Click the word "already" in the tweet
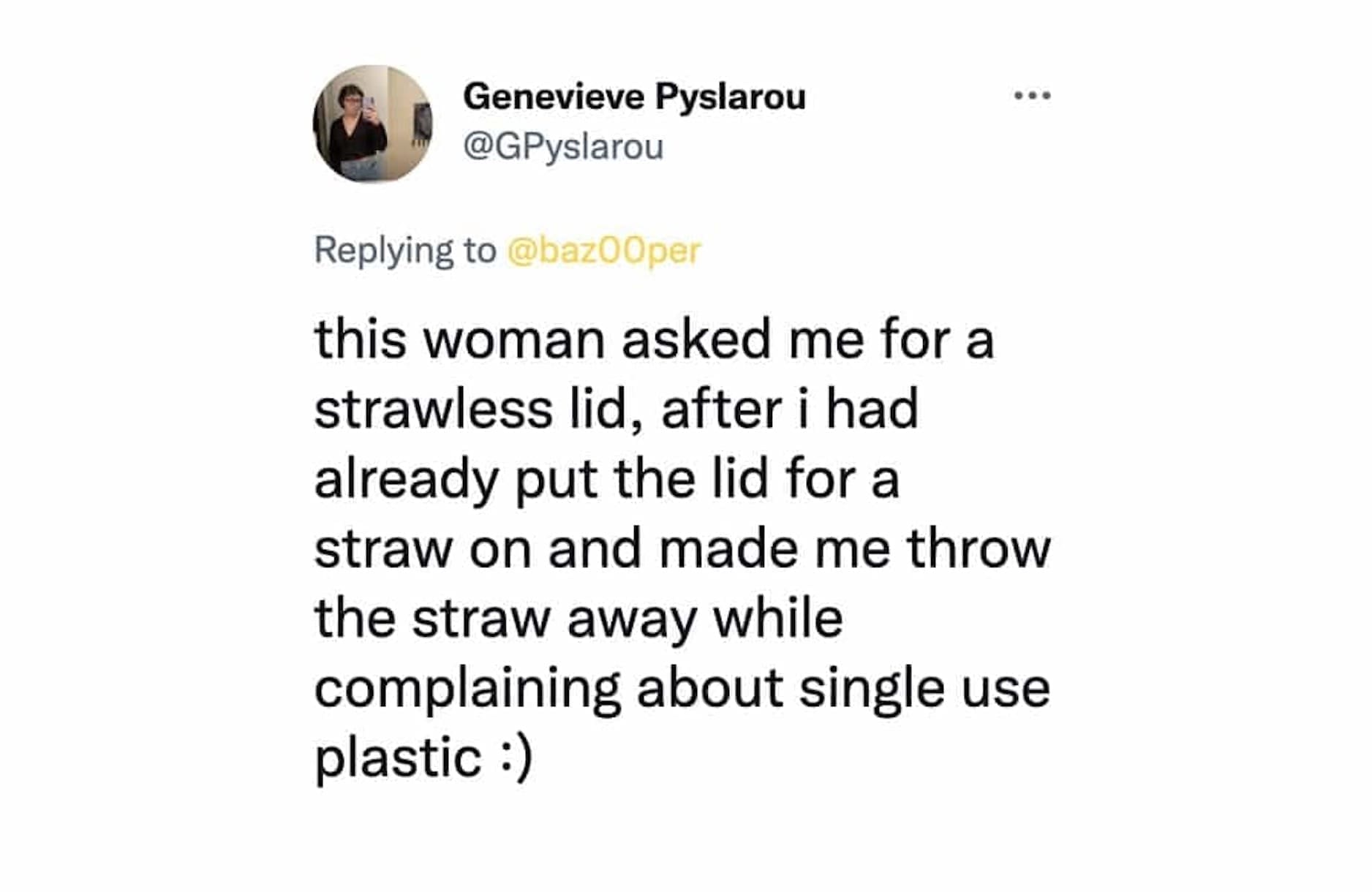Viewport: 1372px width, 892px height. (x=406, y=480)
